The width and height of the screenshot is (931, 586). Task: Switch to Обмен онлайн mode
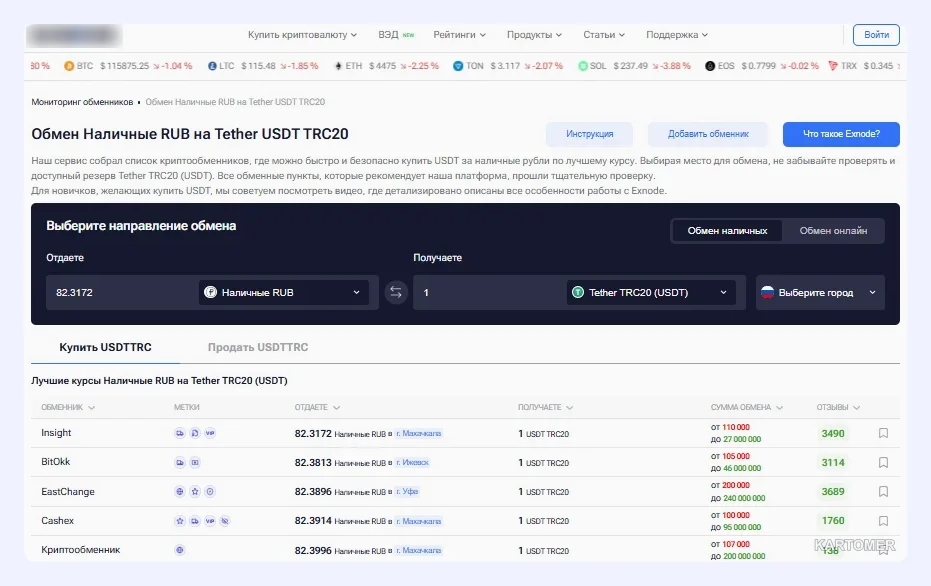tap(833, 231)
